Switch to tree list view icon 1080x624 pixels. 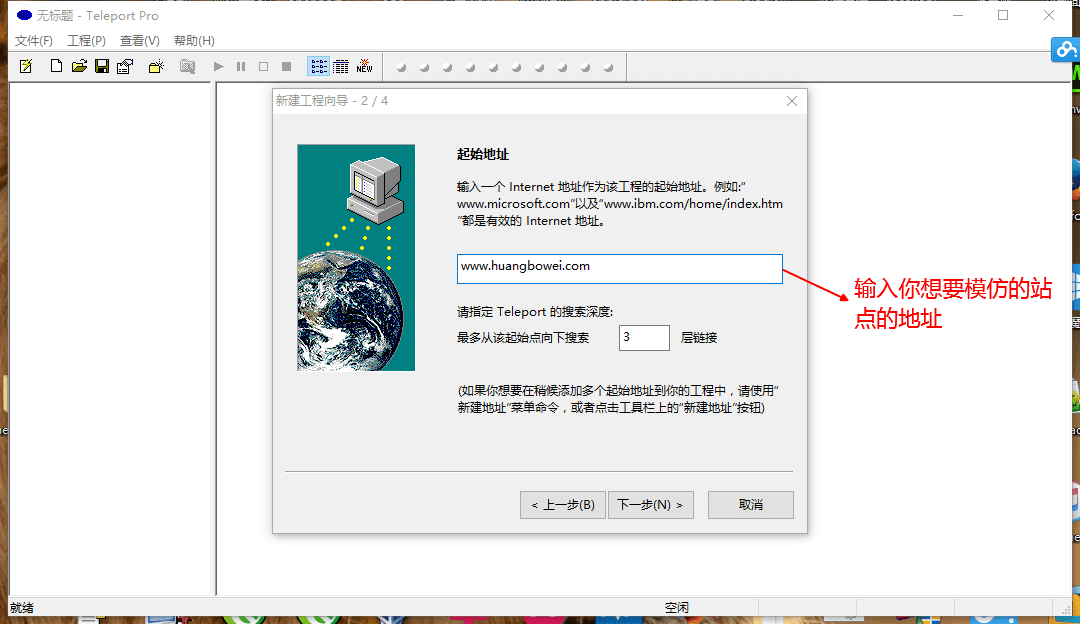click(318, 66)
